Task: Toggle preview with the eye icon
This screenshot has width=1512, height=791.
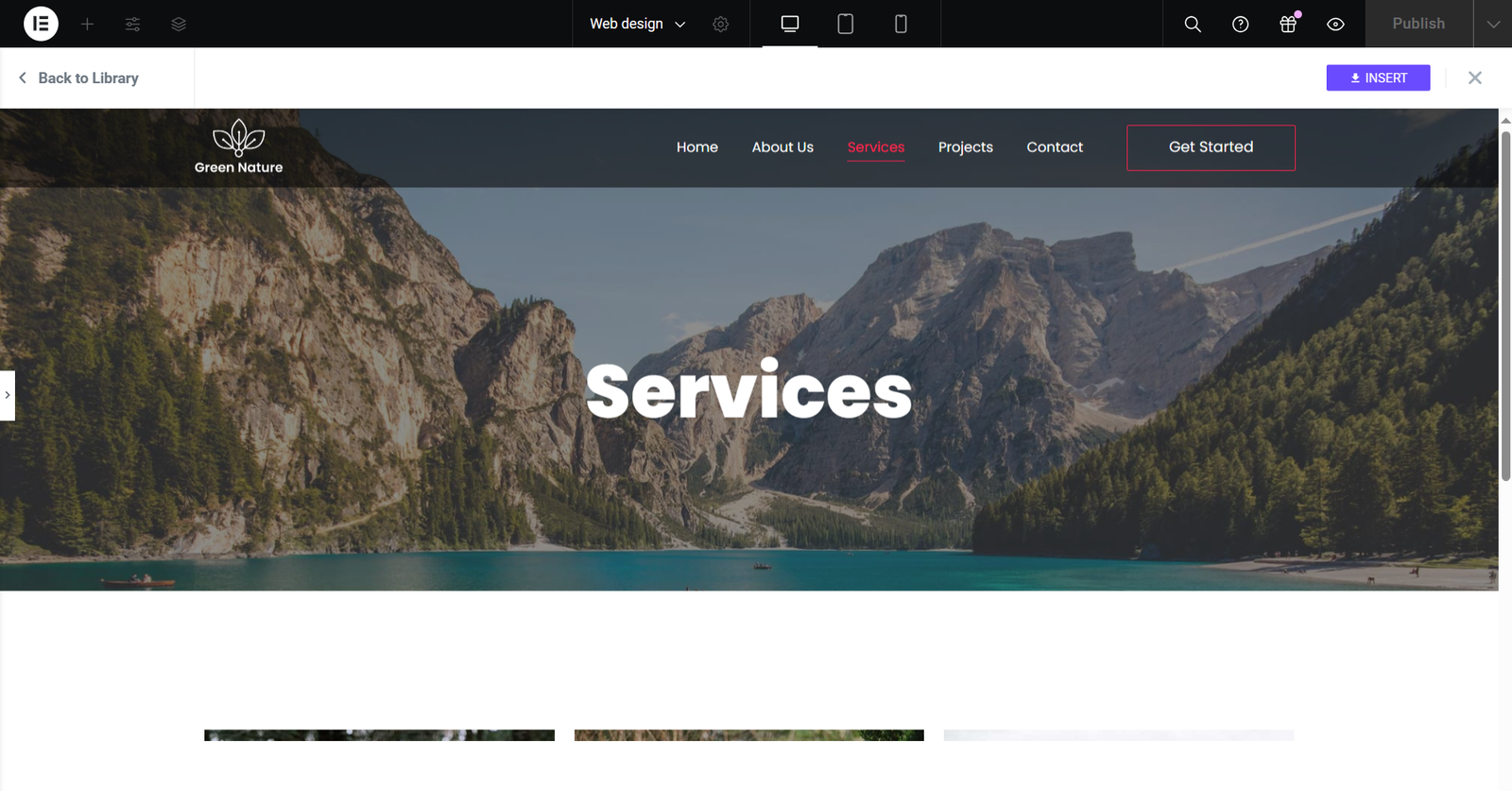Action: coord(1335,24)
